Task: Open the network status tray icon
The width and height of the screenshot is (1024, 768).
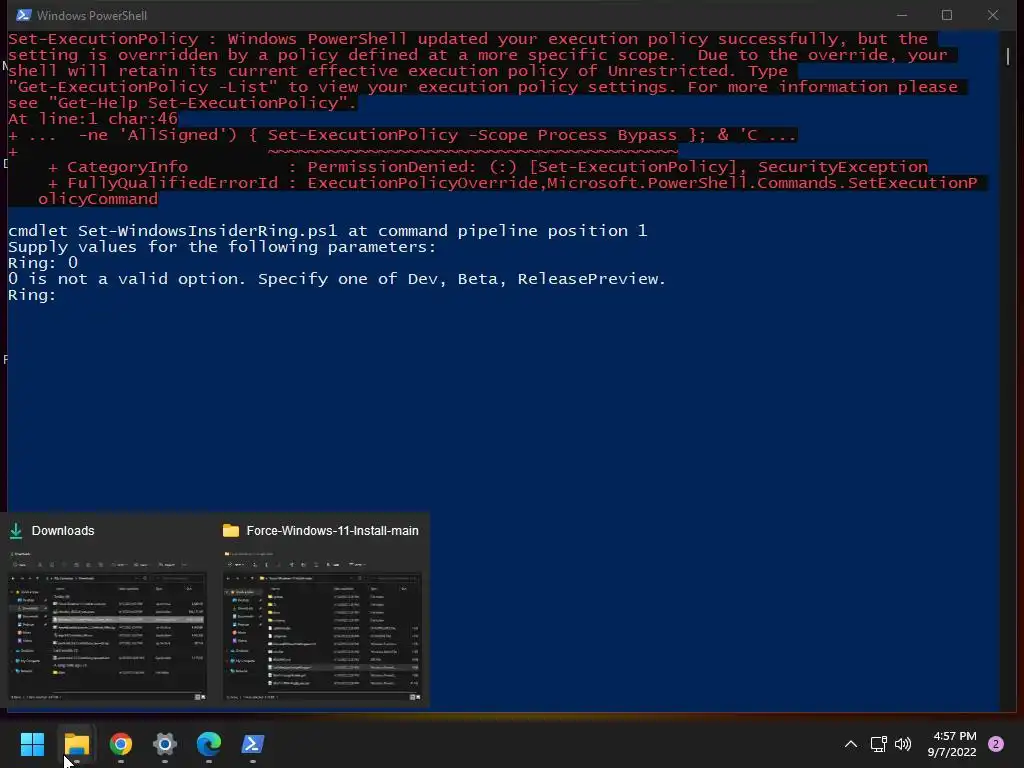Action: (x=878, y=744)
